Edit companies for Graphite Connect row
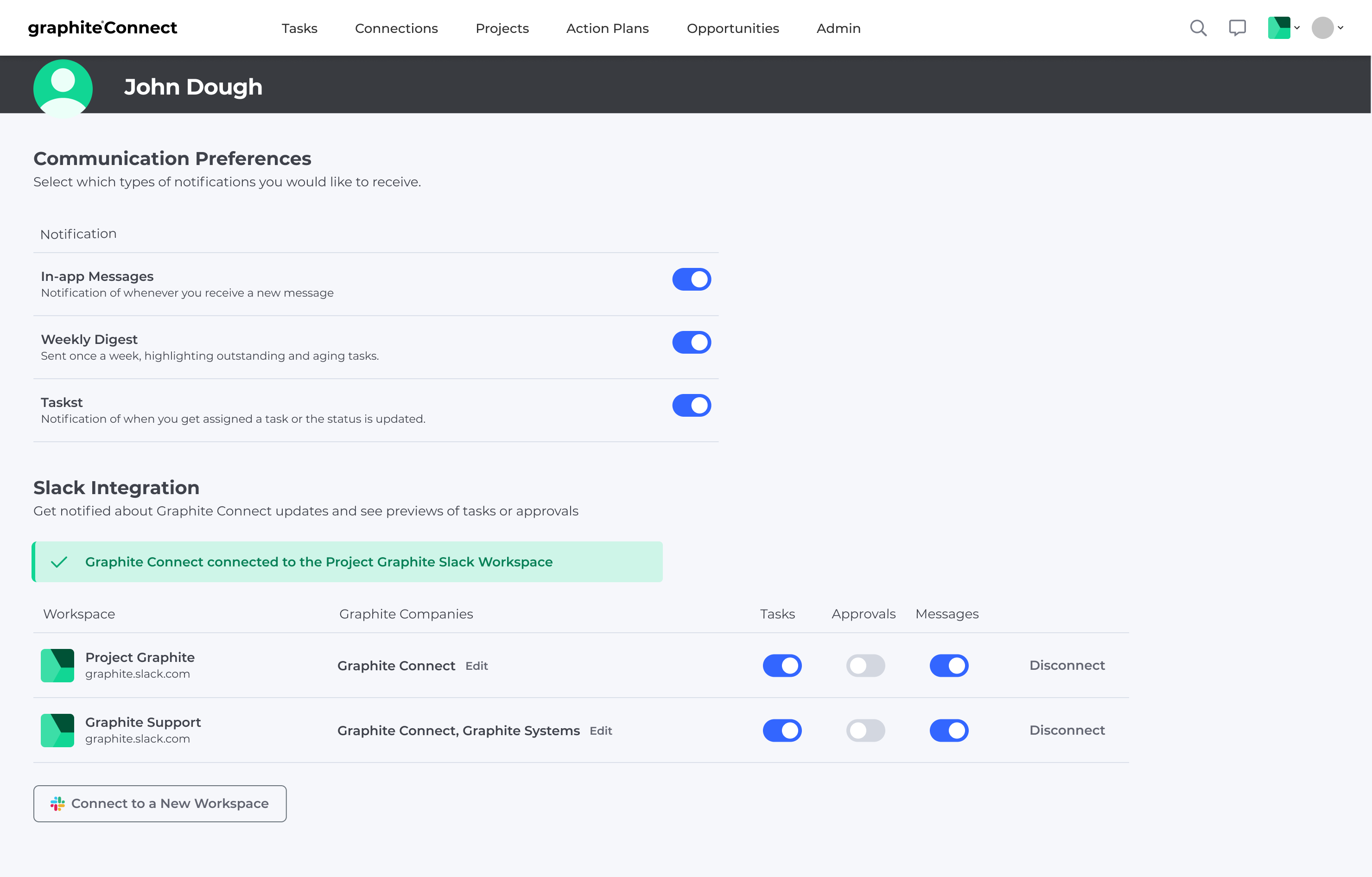 pos(476,666)
